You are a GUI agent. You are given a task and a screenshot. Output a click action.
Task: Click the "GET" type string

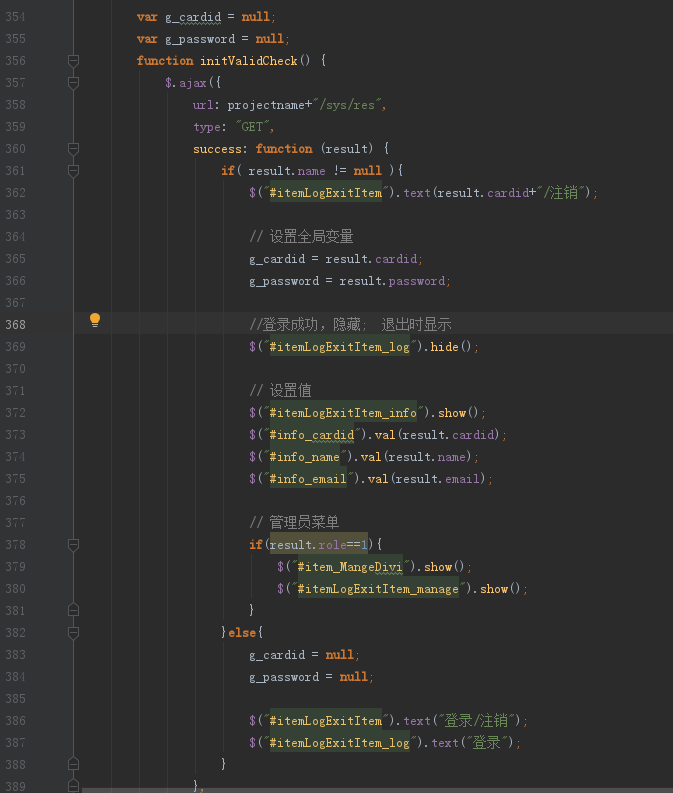click(x=252, y=127)
